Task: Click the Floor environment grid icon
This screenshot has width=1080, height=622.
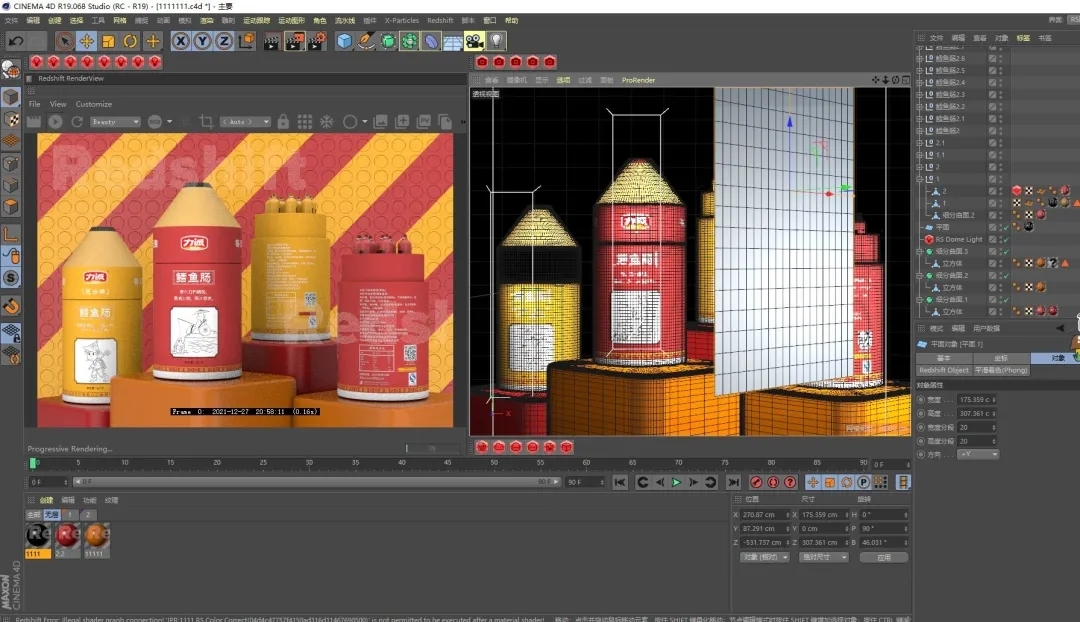Action: (453, 41)
